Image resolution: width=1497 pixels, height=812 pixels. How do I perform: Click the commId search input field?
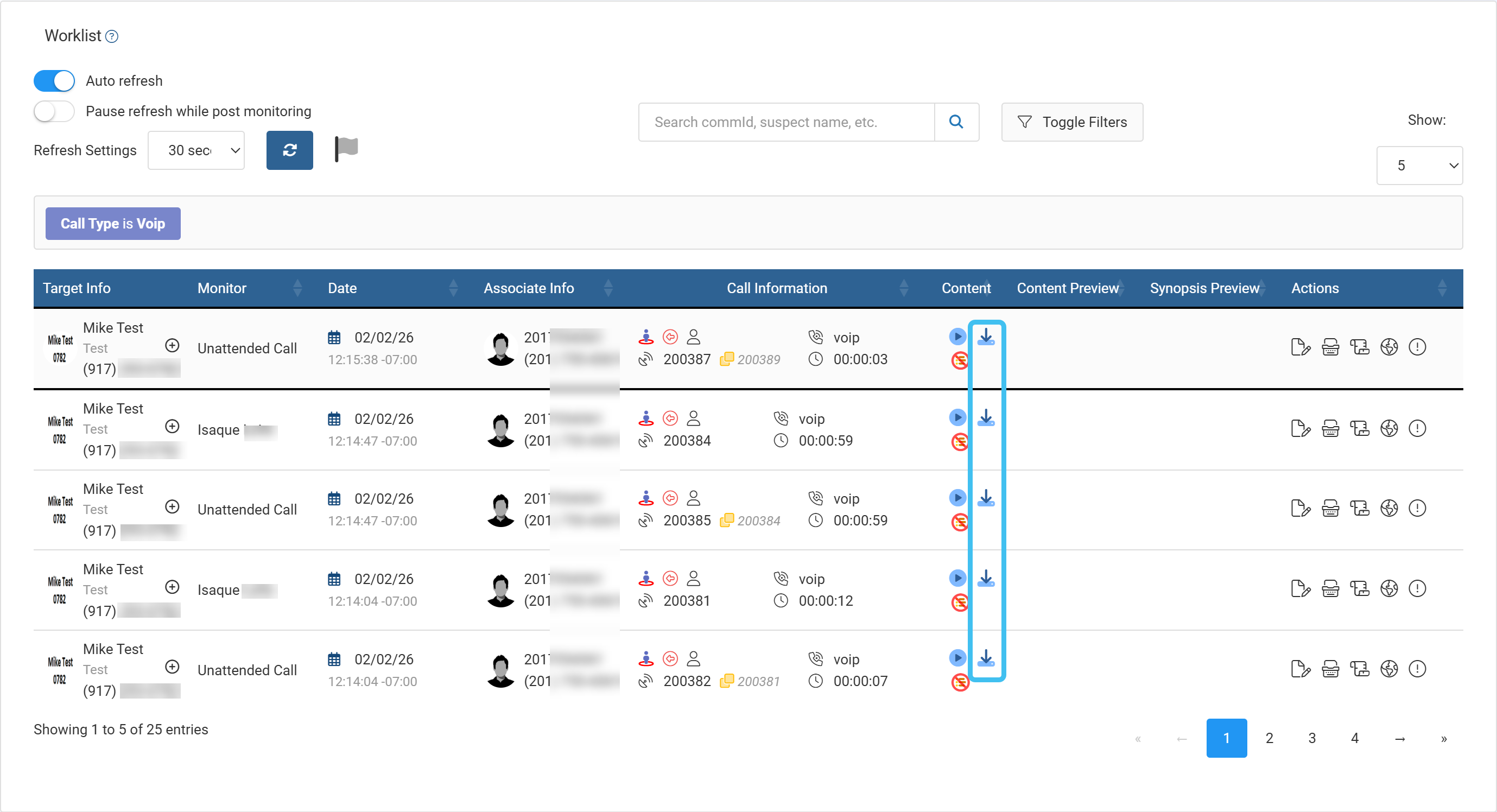(786, 122)
